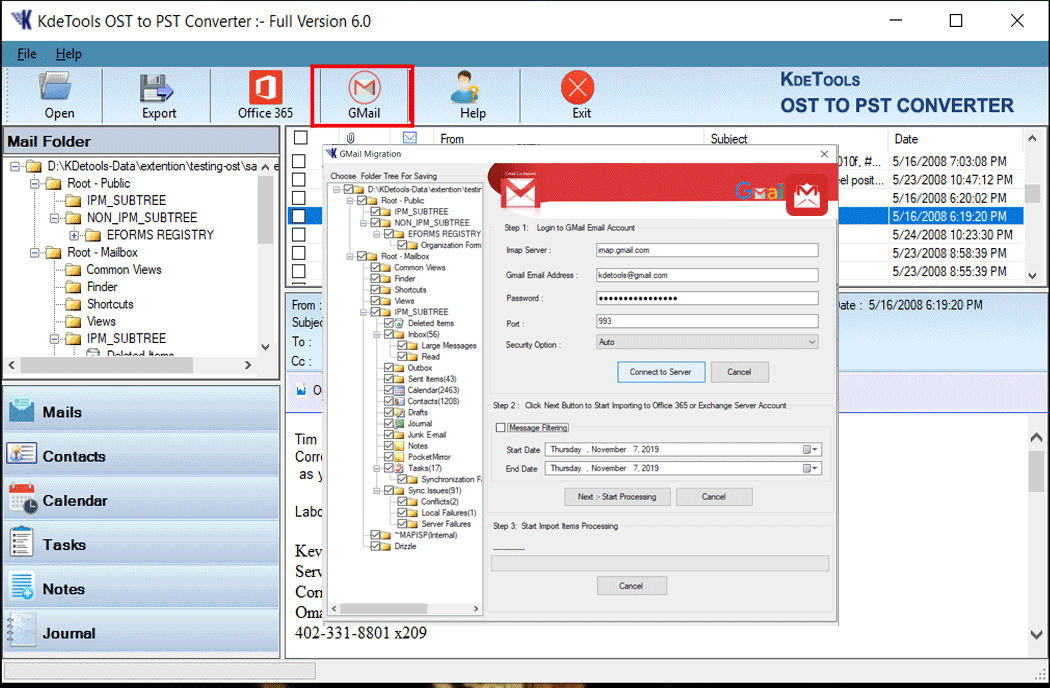Click the Gmail Email Address input field
Image resolution: width=1050 pixels, height=688 pixels.
click(x=707, y=275)
